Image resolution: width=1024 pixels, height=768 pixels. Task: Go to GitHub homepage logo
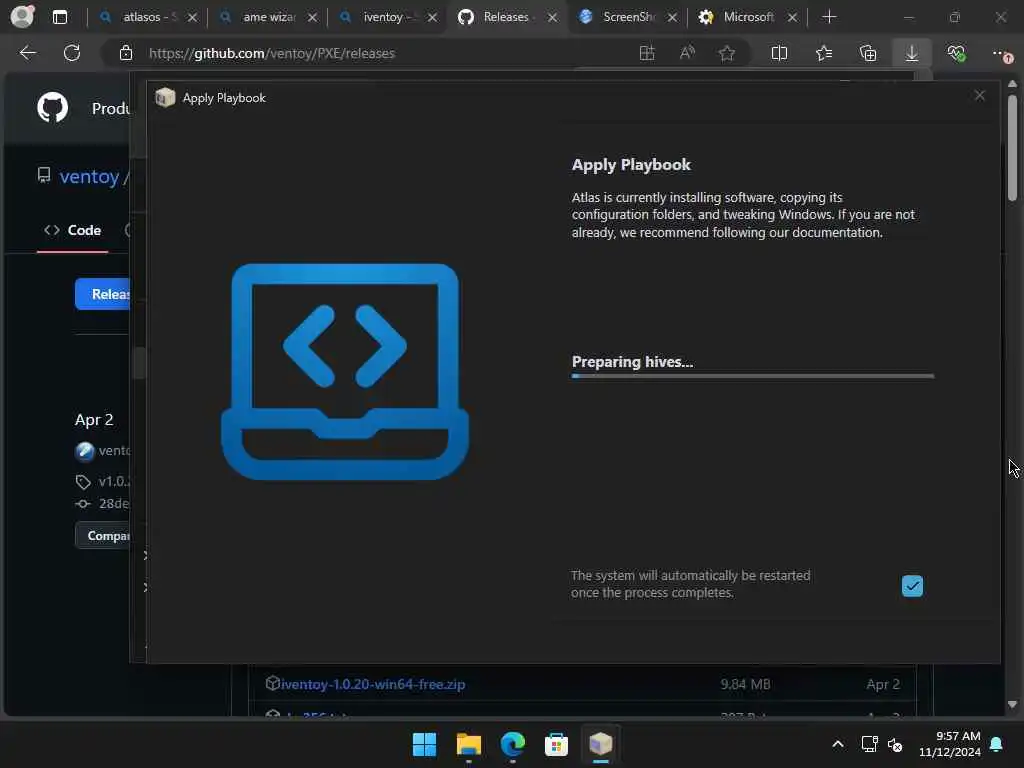(52, 107)
